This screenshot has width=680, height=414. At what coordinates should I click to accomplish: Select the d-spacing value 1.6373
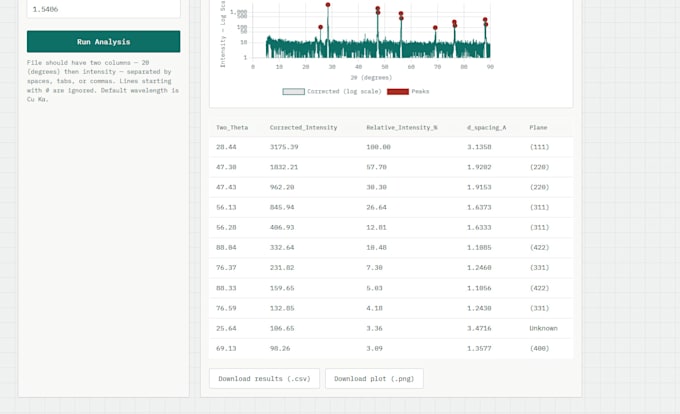click(479, 207)
